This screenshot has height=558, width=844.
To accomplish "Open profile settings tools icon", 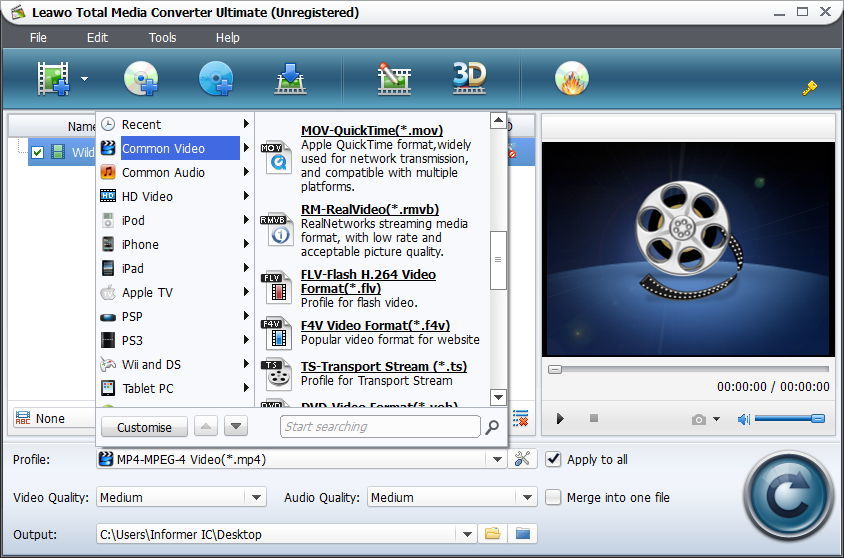I will pos(522,459).
